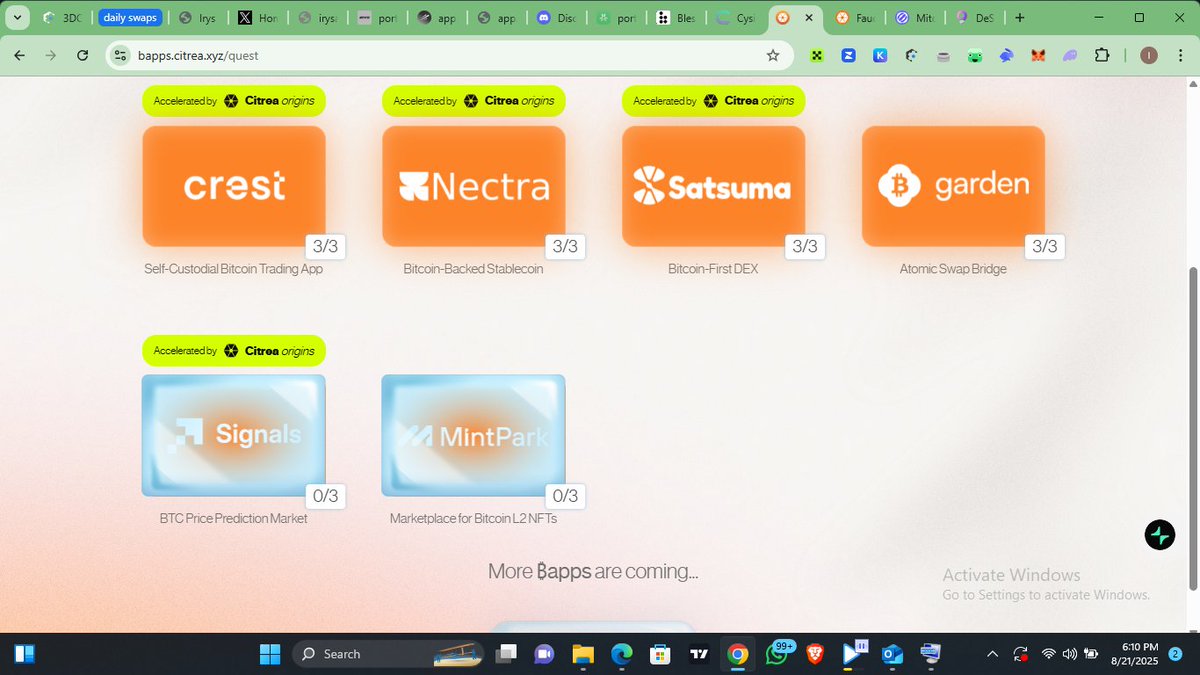Viewport: 1200px width, 675px height.
Task: Open TradingView from taskbar
Action: 699,654
